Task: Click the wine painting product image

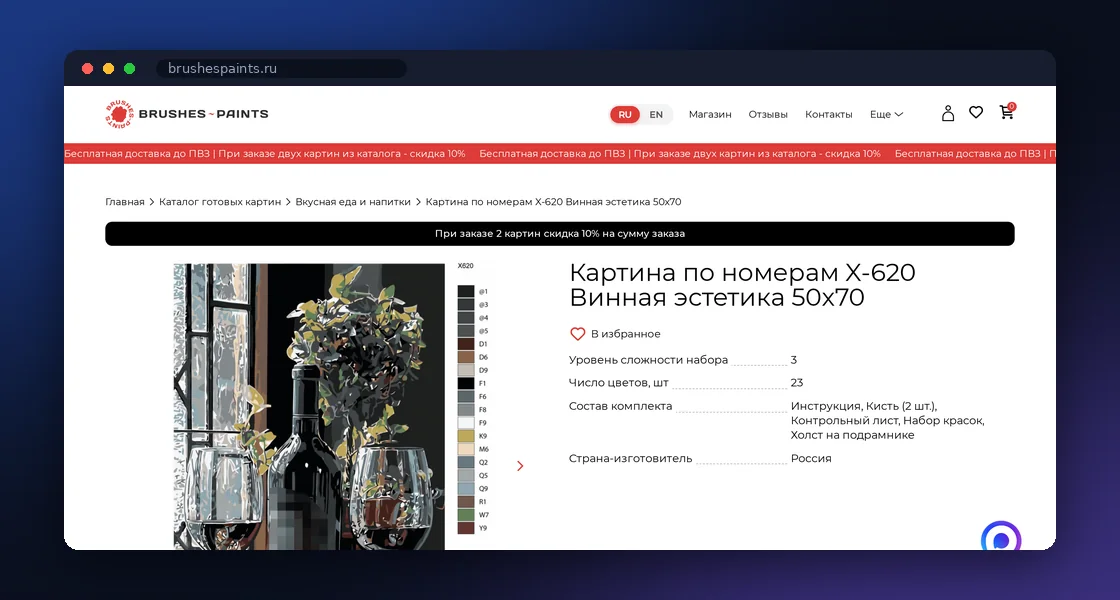Action: [309, 406]
